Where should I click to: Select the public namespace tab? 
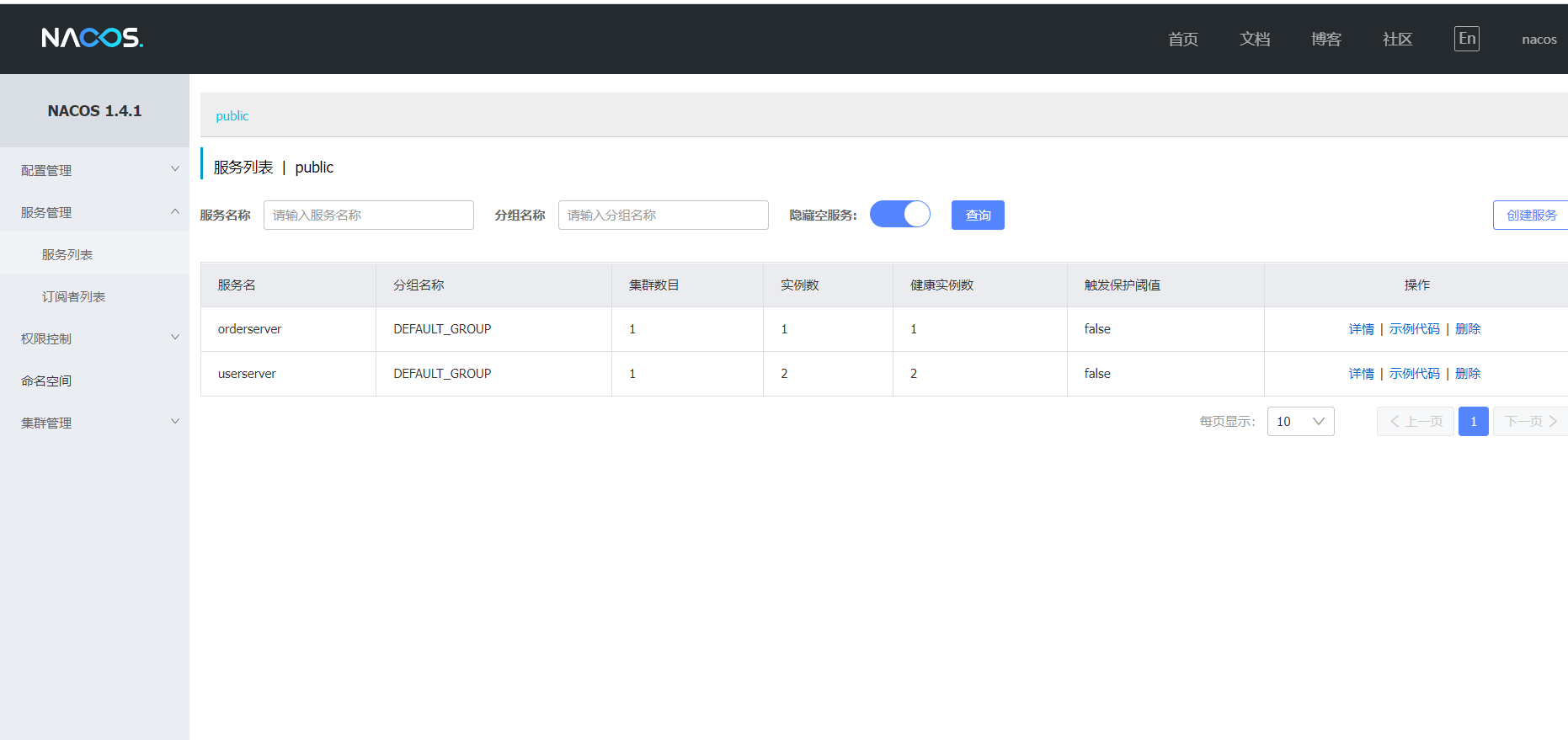tap(232, 116)
